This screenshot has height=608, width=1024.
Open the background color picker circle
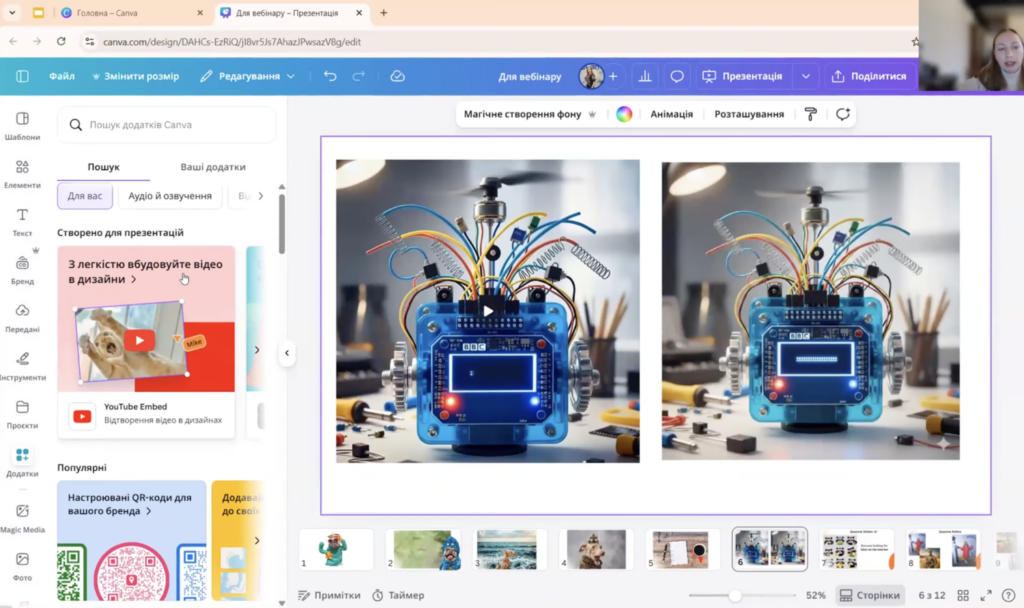click(624, 114)
